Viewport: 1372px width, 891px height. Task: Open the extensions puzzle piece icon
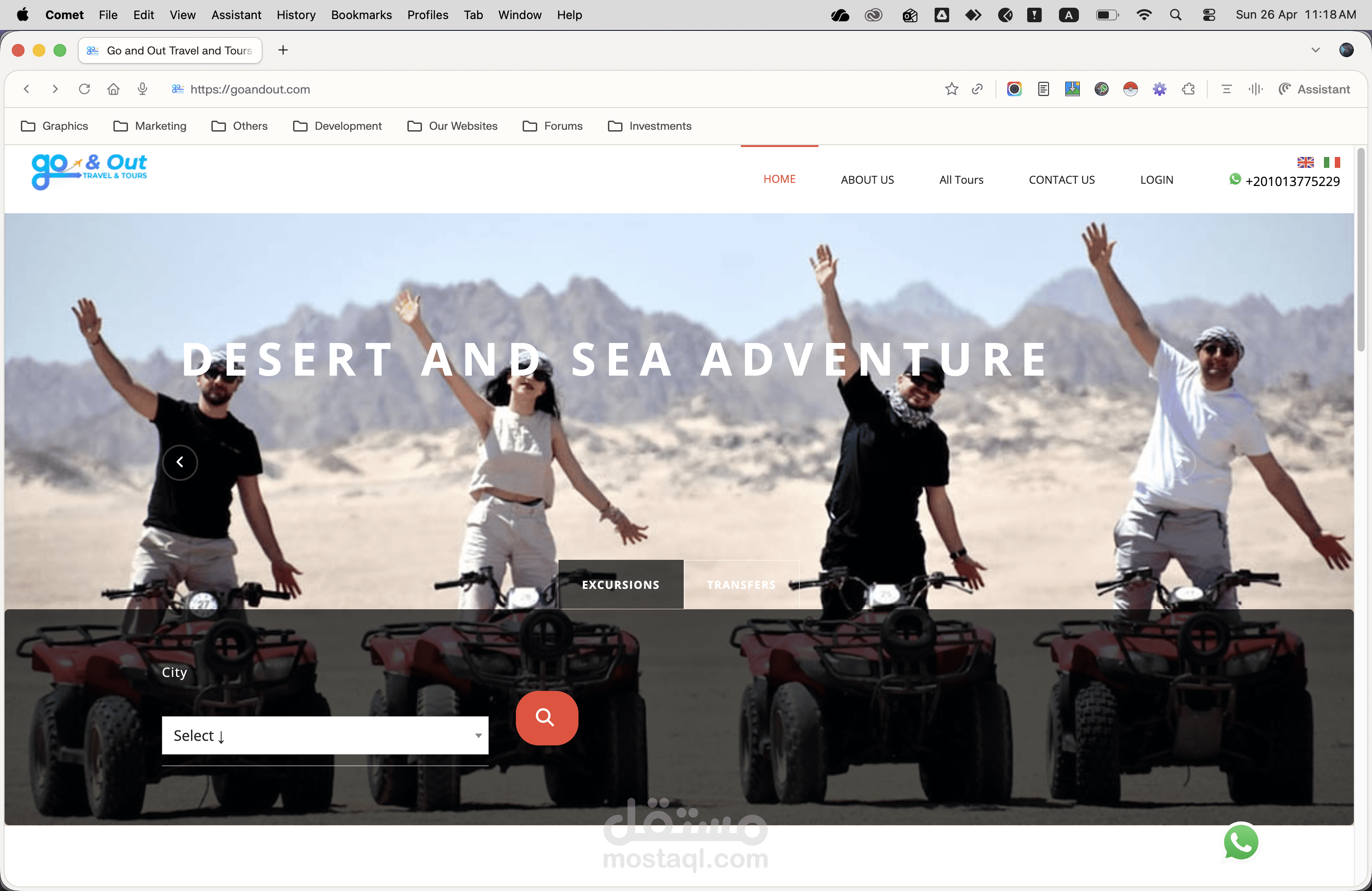1188,89
